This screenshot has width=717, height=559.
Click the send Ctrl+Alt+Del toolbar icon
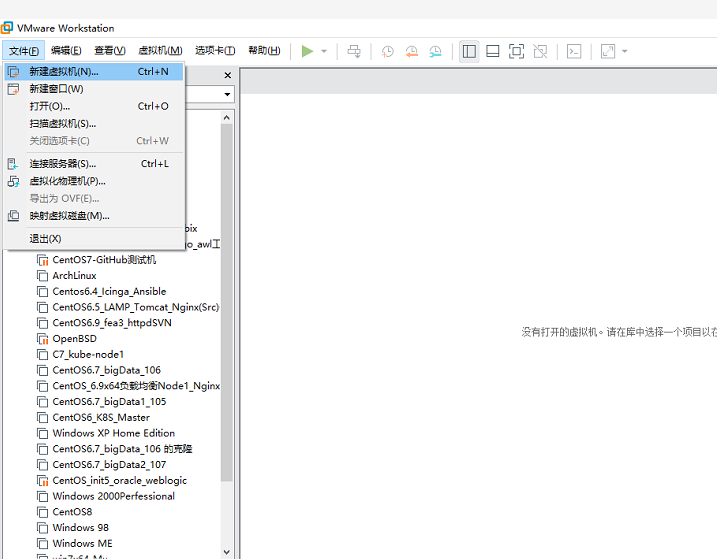pos(354,51)
